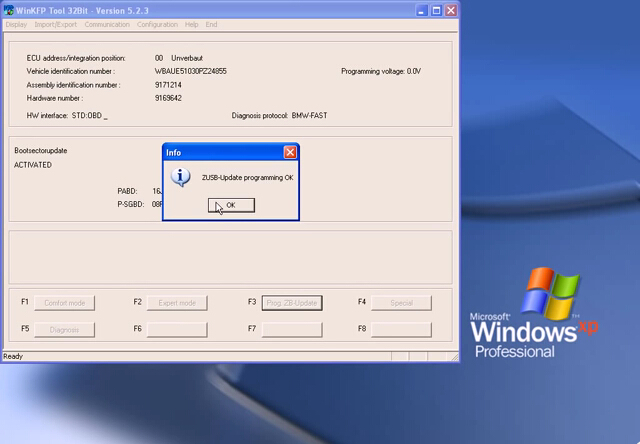Click the Prog. ZB-Update button

[x=292, y=303]
